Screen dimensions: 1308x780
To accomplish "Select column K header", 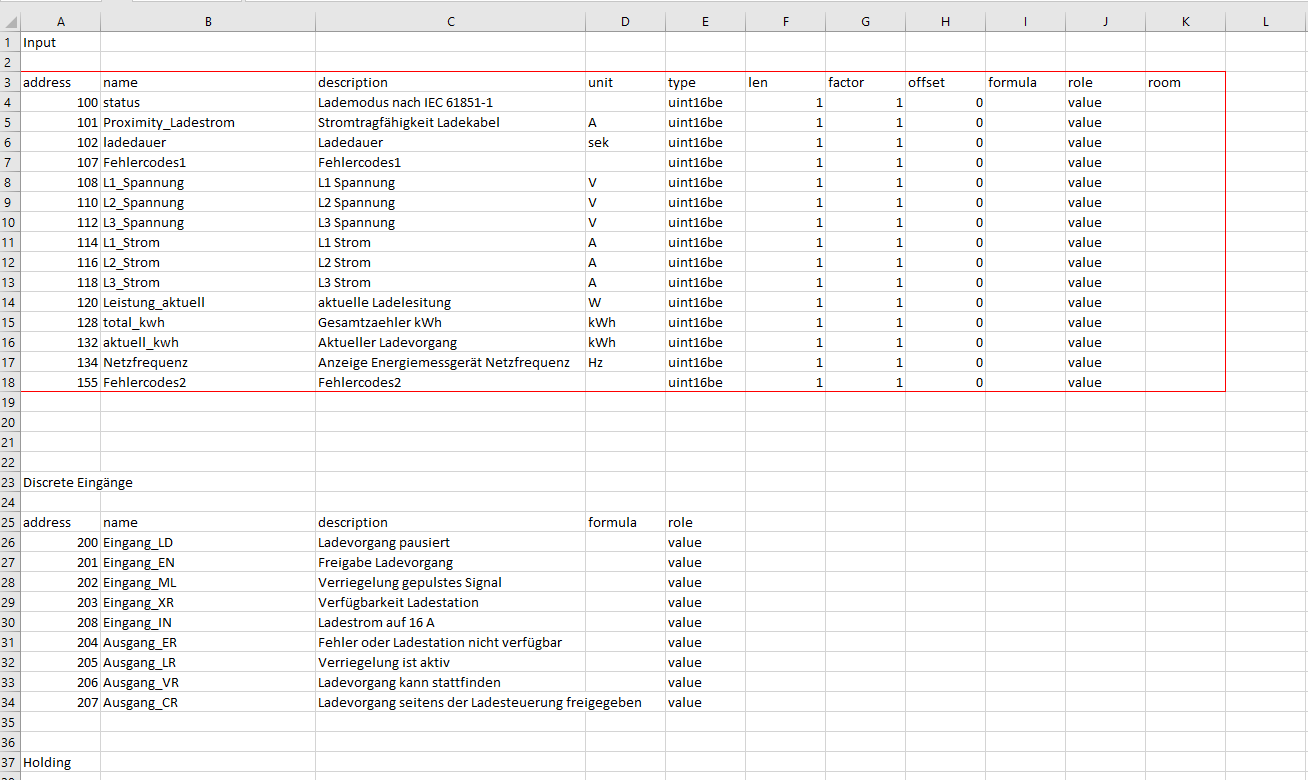I will click(1186, 22).
